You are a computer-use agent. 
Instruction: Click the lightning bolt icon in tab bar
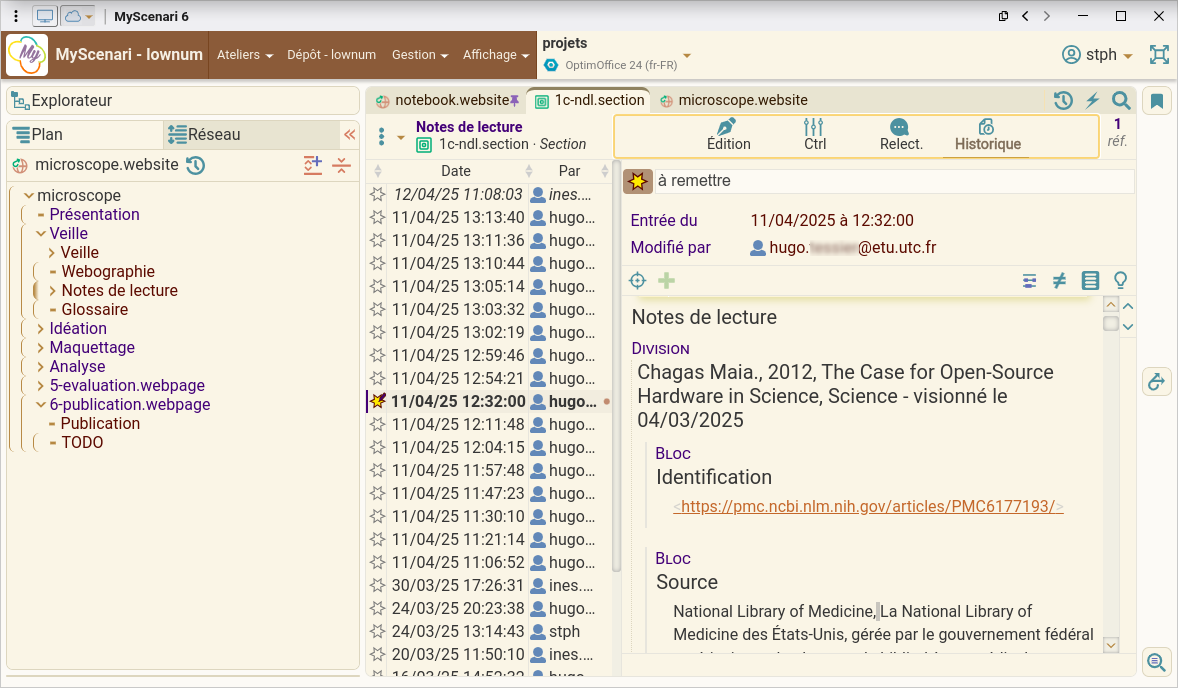1093,100
